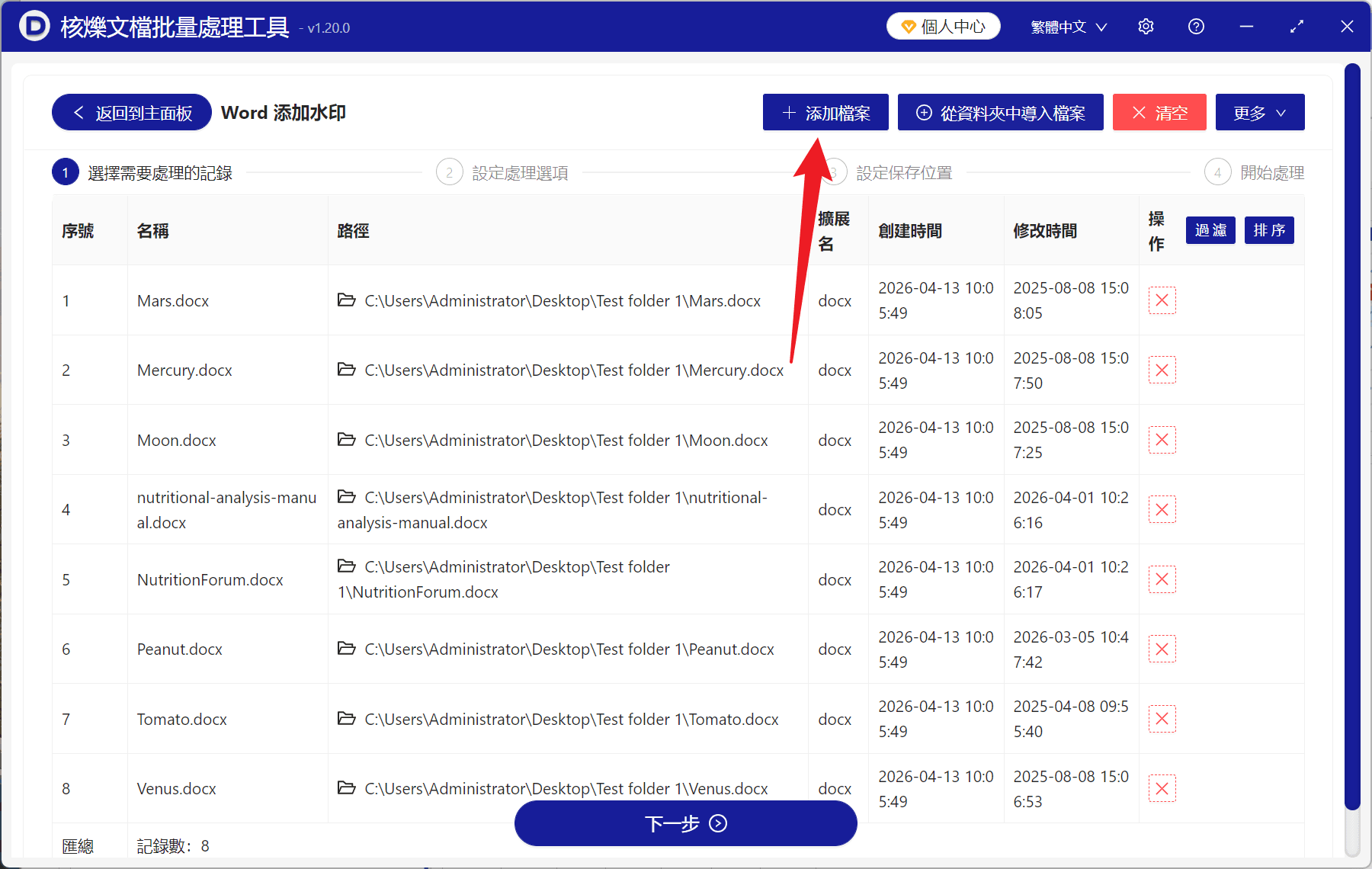Delete Venus.docx via its red X icon
This screenshot has height=869, width=1372.
(x=1162, y=788)
